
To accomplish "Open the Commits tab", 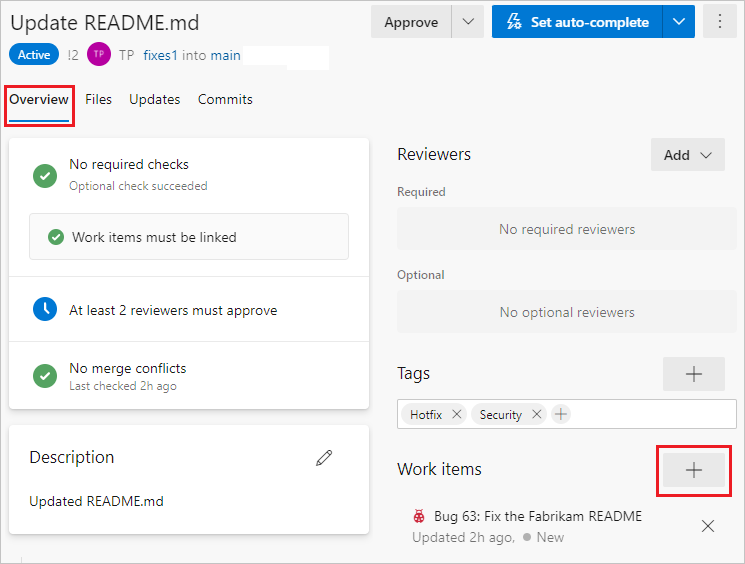I will click(x=225, y=99).
